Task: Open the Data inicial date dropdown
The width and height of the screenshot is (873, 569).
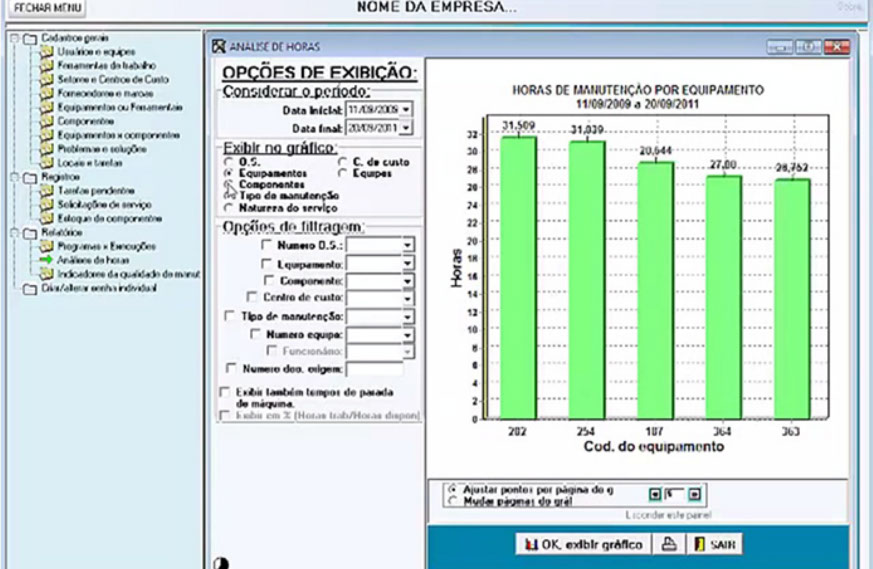Action: [406, 108]
